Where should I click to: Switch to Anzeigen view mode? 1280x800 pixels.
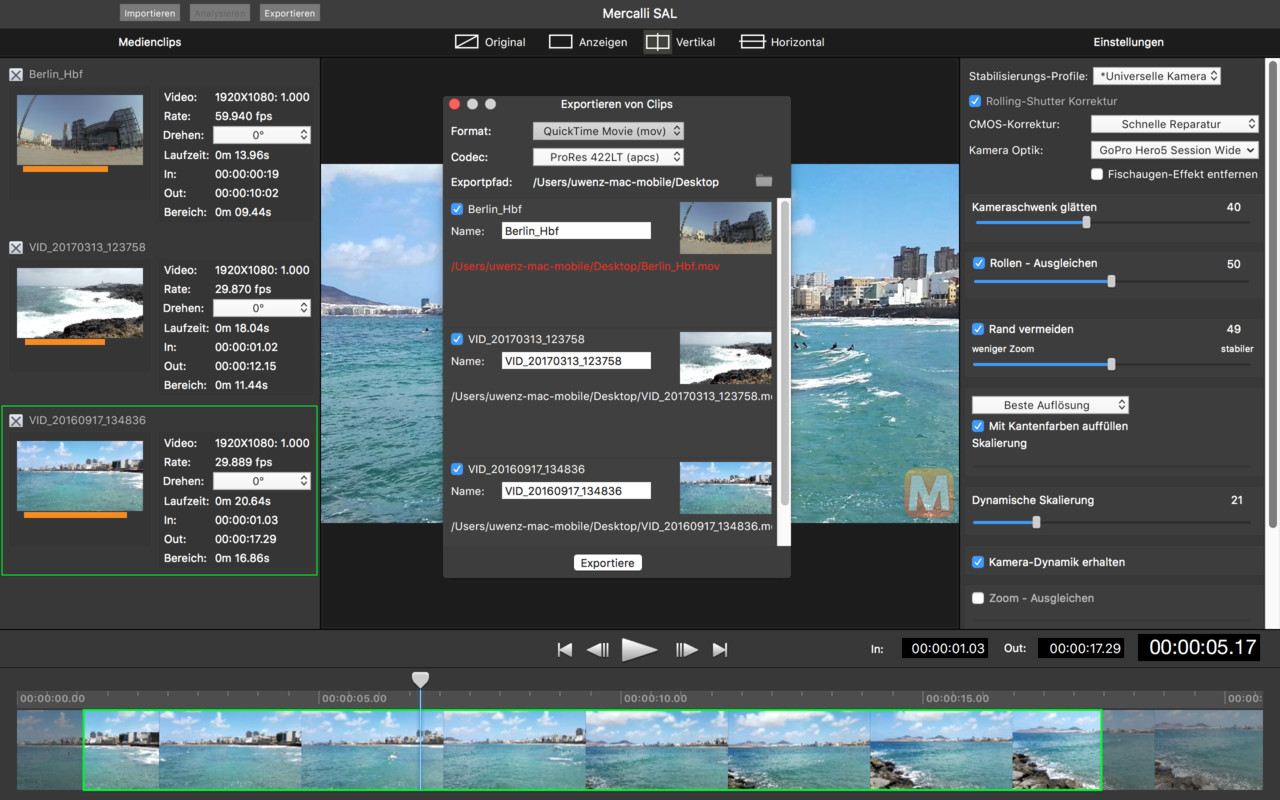[x=588, y=42]
